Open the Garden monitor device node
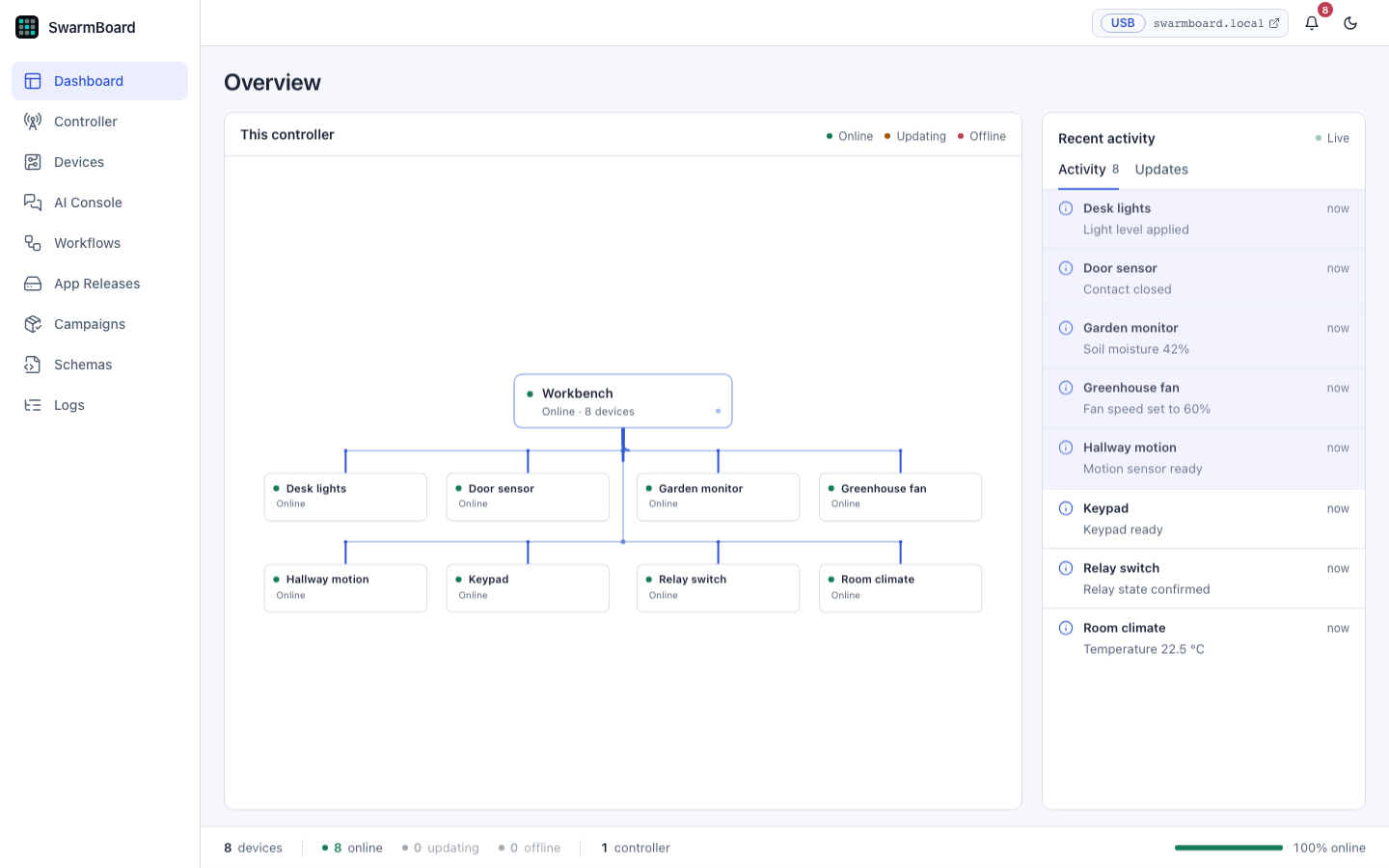 tap(718, 497)
